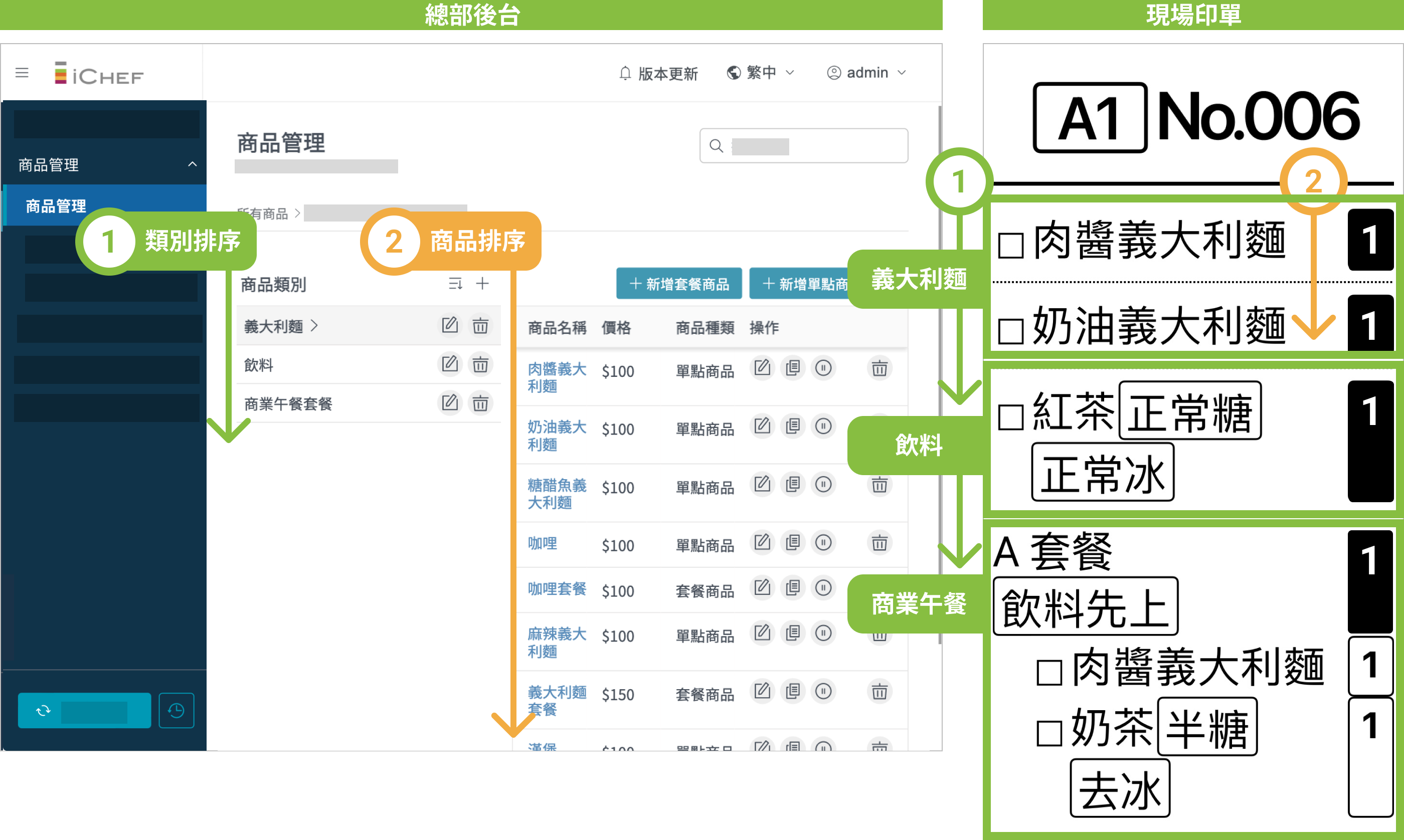The image size is (1404, 840).
Task: Click the hamburger menu icon
Action: click(x=22, y=73)
